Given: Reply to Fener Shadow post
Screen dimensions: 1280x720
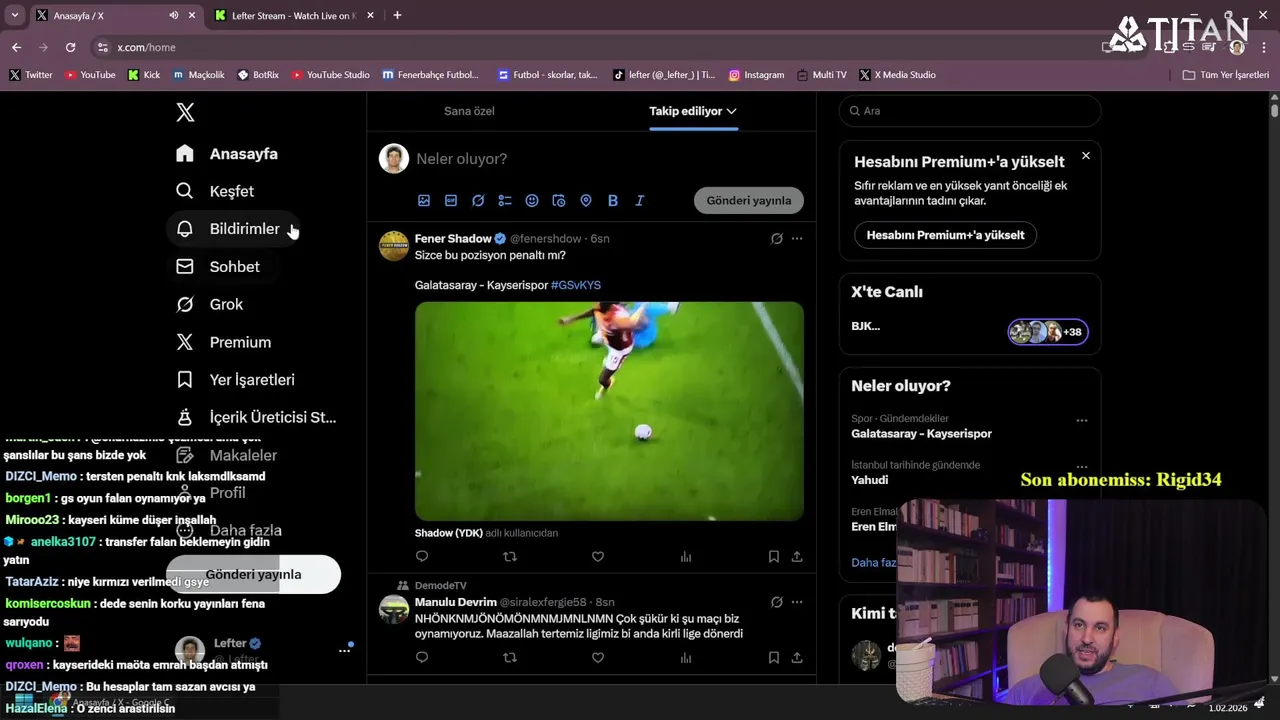Looking at the screenshot, I should pyautogui.click(x=422, y=557).
